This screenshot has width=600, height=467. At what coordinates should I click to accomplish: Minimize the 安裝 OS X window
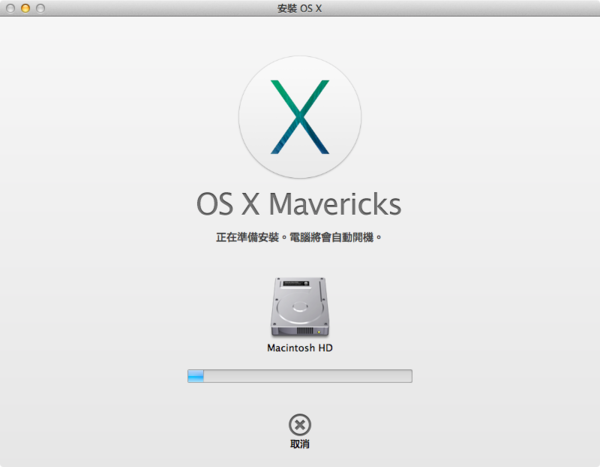pyautogui.click(x=25, y=8)
